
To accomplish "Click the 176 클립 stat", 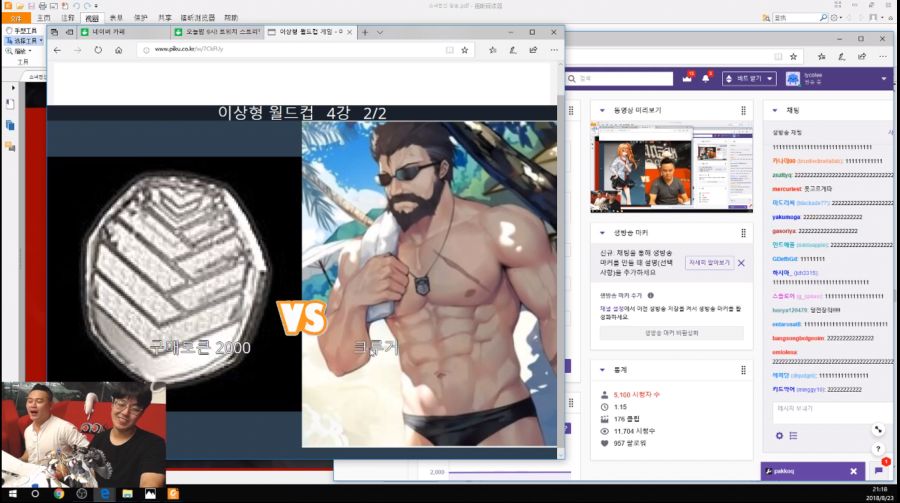I will (x=620, y=419).
